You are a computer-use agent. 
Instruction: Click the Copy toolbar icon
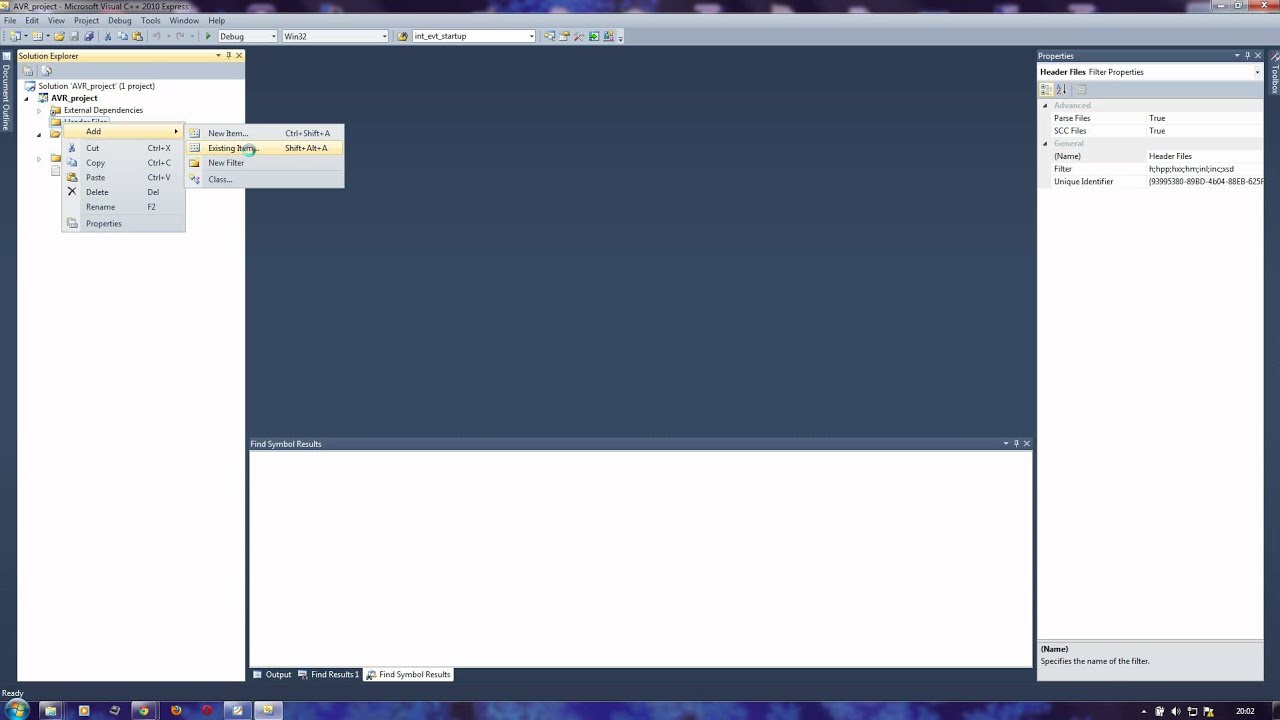coord(122,36)
